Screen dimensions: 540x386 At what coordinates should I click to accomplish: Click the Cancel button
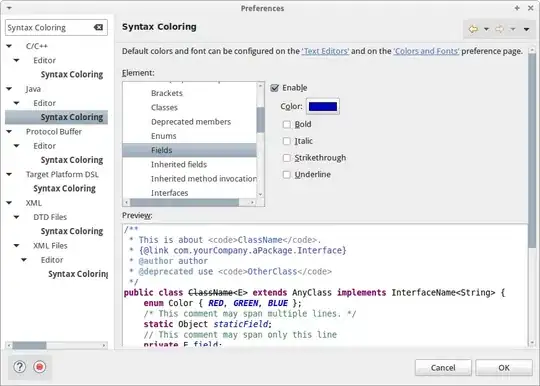pos(443,368)
